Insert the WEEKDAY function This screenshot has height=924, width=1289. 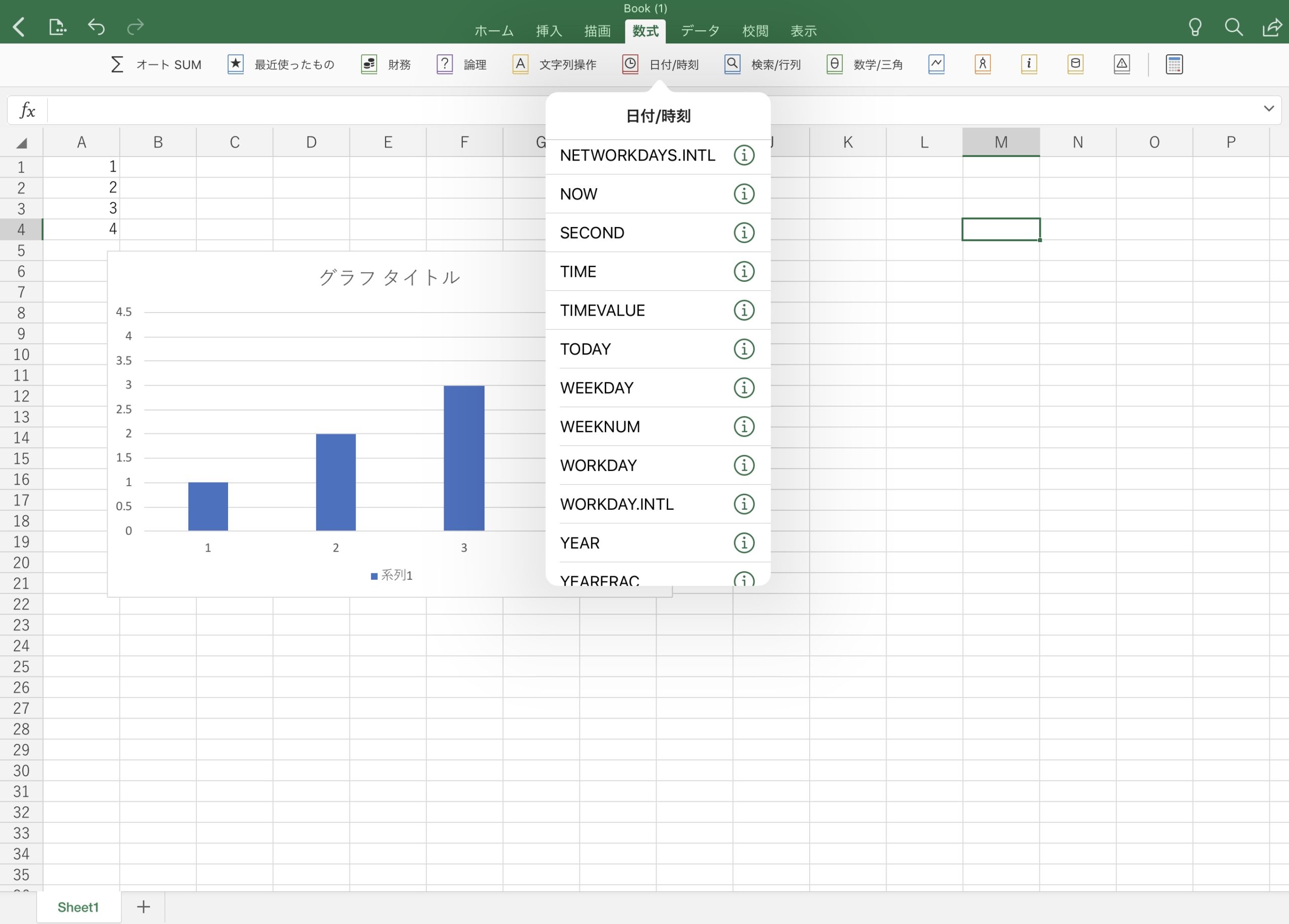coord(597,388)
